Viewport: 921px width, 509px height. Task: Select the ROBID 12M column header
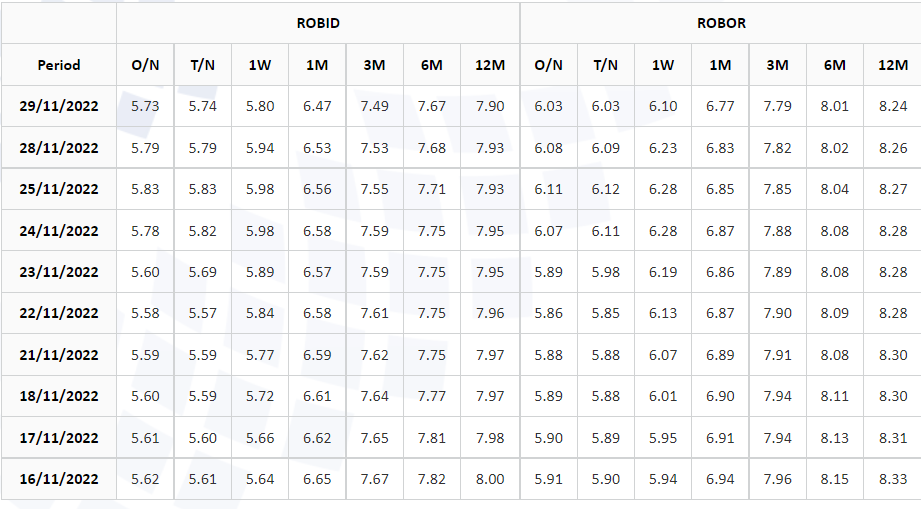490,65
